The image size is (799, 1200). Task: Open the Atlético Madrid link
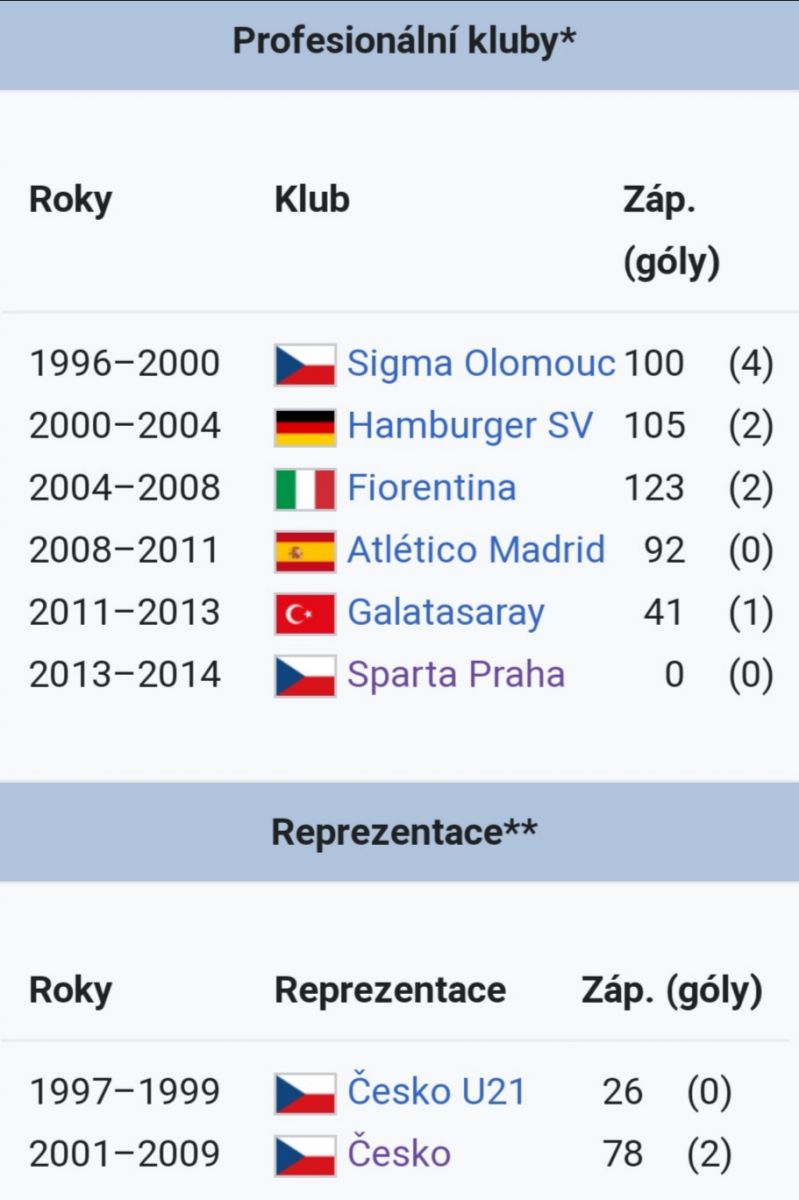(x=476, y=549)
